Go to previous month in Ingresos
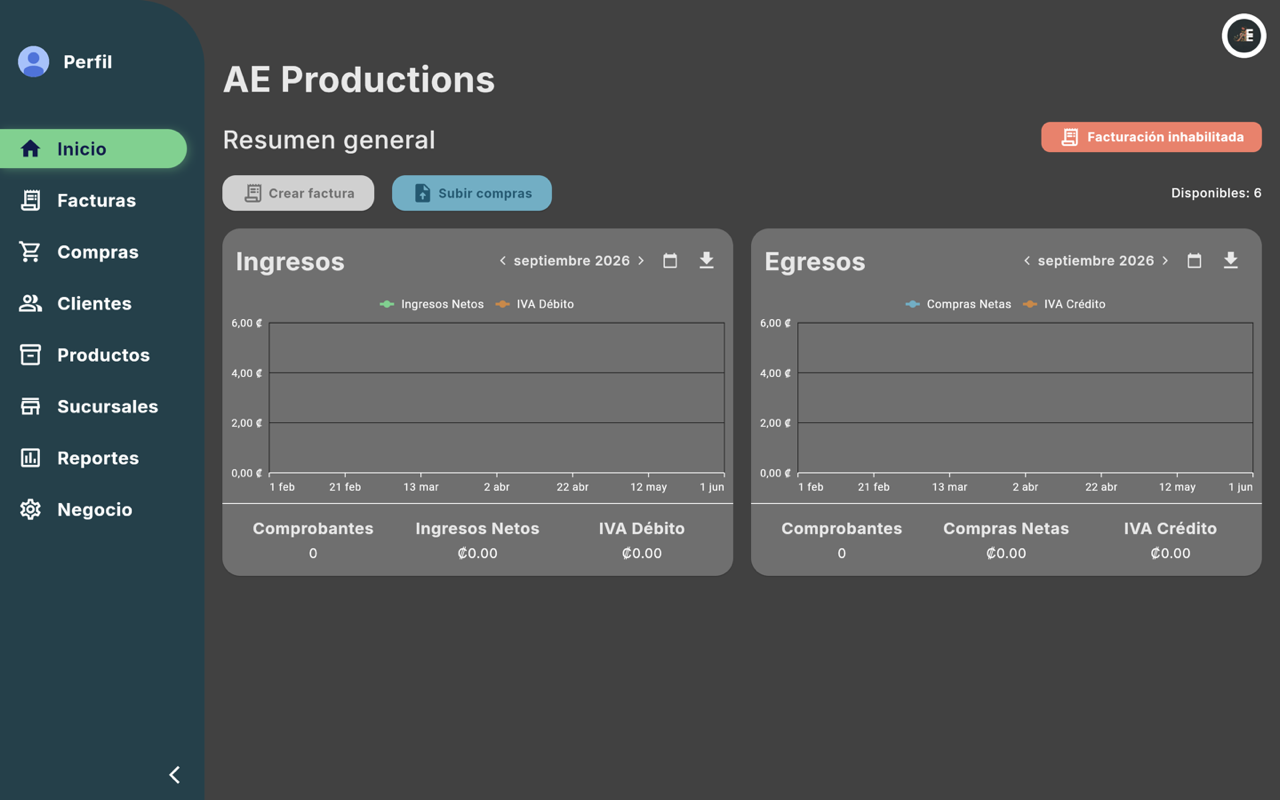Viewport: 1280px width, 800px height. point(502,261)
